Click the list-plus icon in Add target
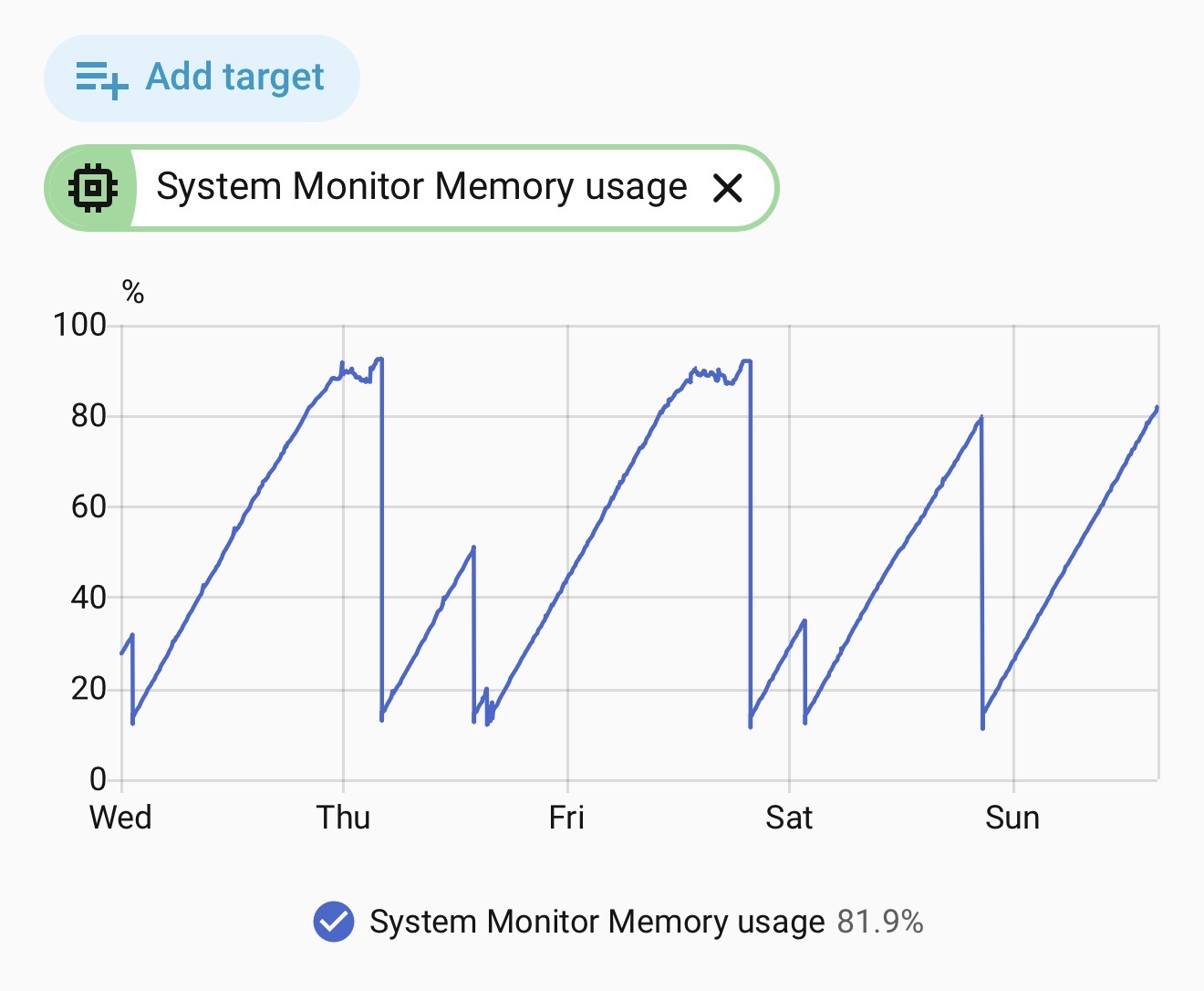 point(101,79)
